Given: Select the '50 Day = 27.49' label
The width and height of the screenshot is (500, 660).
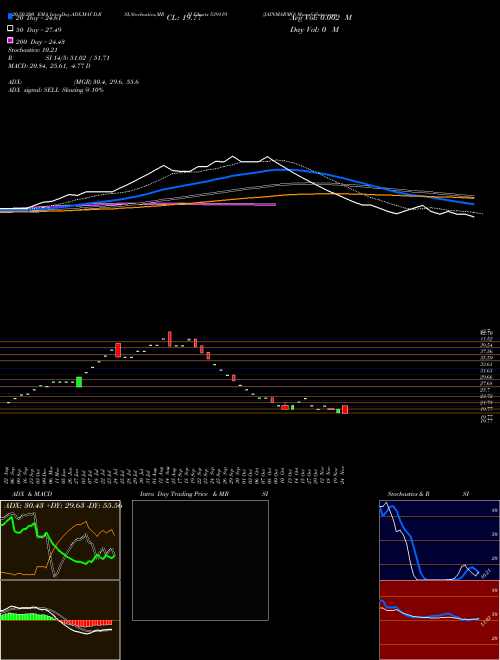Looking at the screenshot, I should pos(39,30).
